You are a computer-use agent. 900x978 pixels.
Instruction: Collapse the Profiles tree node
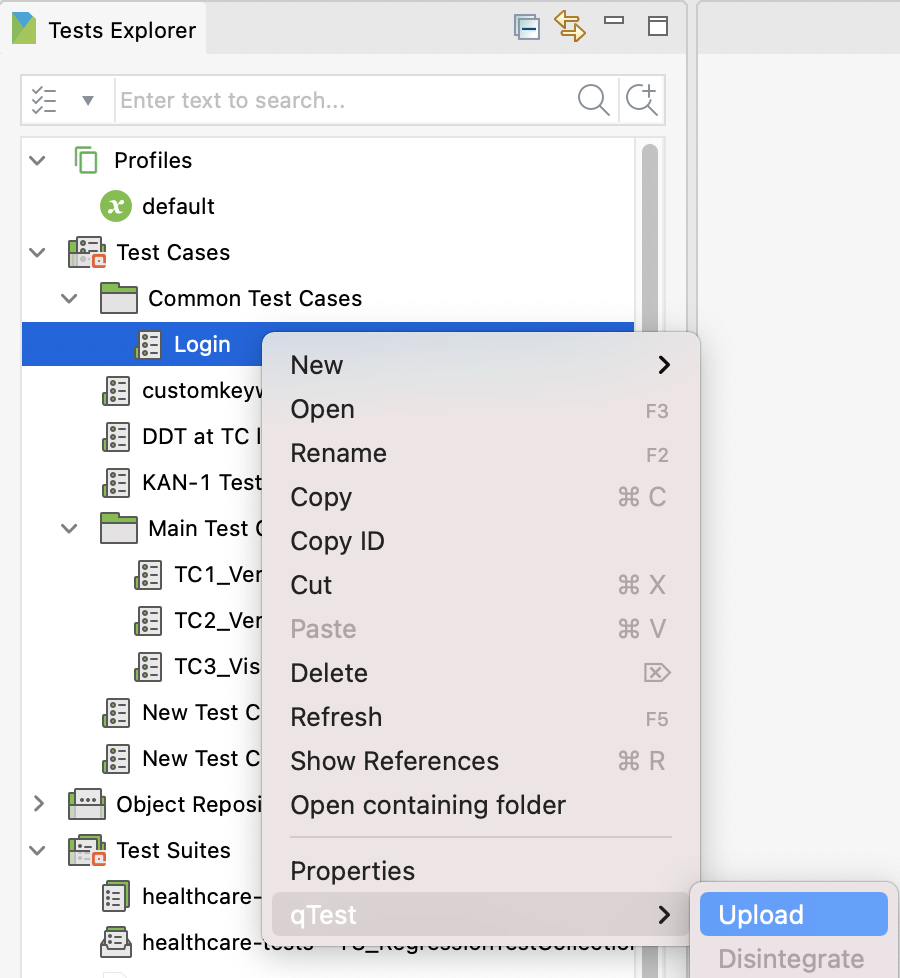tap(37, 160)
